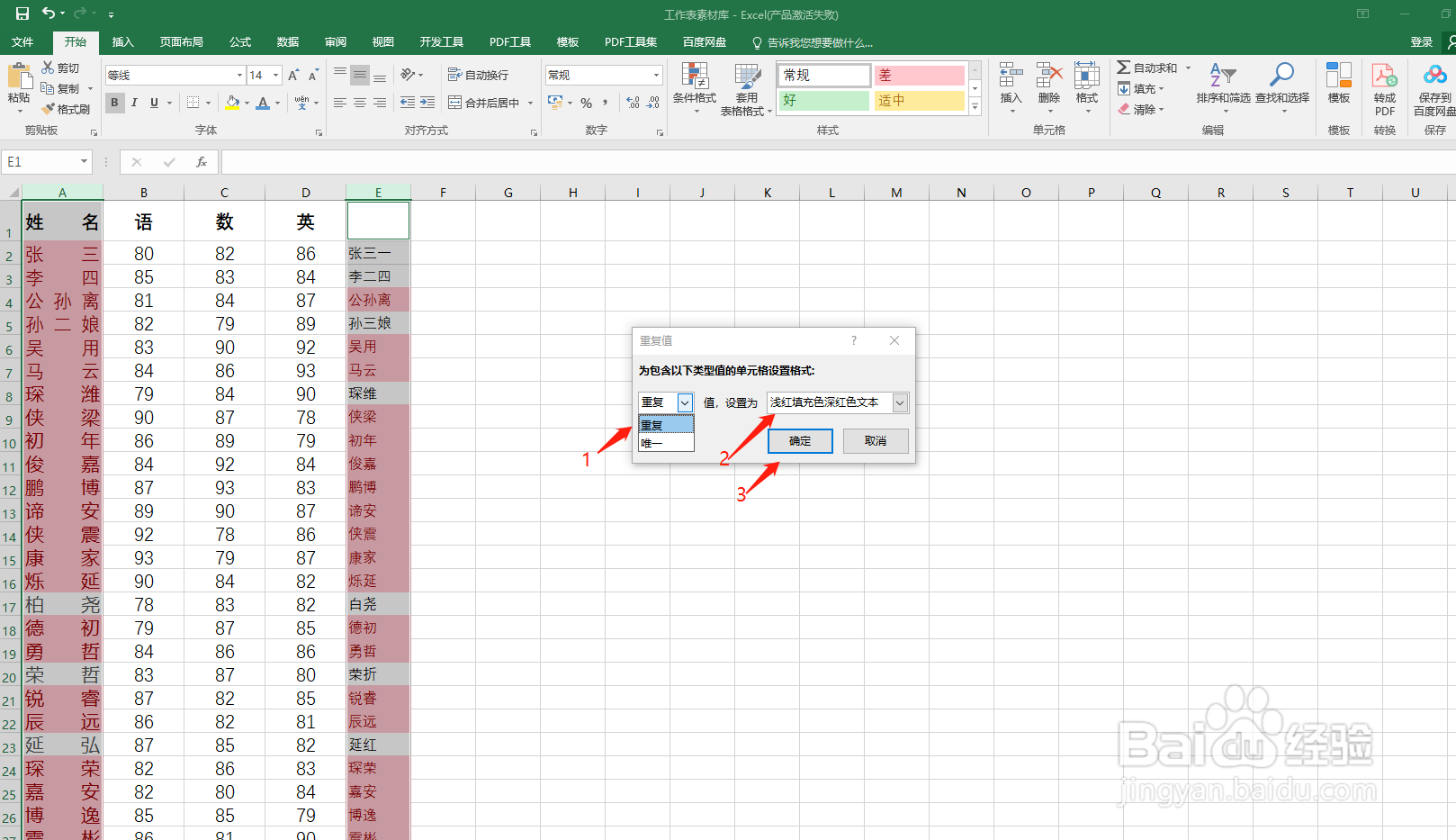Click the Insert cells icon

click(1011, 77)
